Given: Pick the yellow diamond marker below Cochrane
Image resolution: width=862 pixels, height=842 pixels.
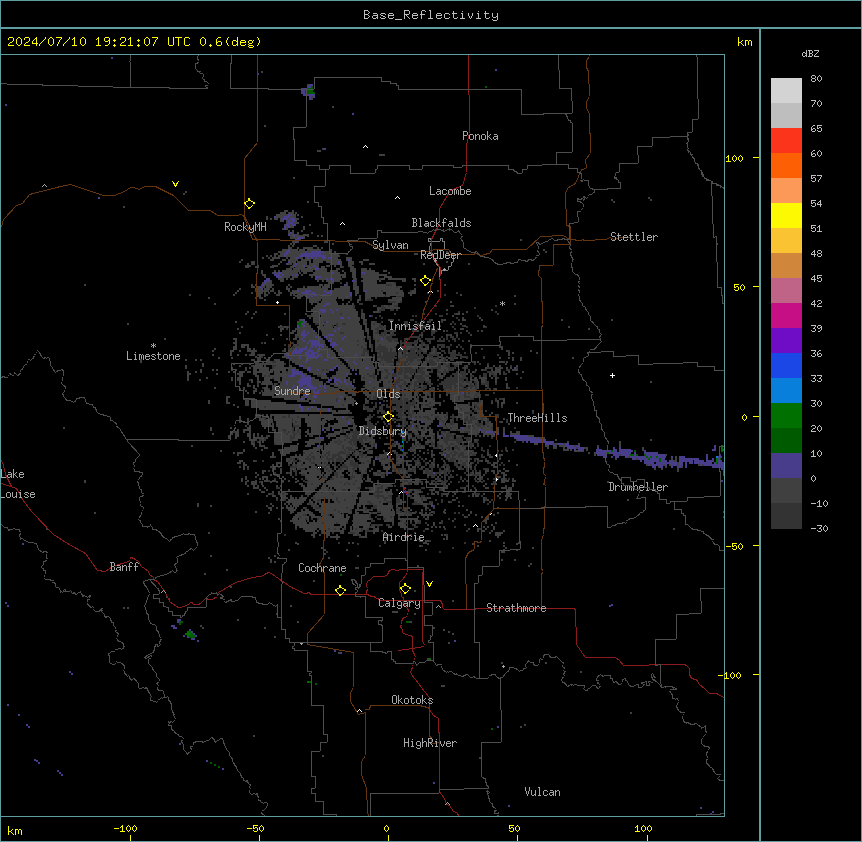Looking at the screenshot, I should pos(340,590).
